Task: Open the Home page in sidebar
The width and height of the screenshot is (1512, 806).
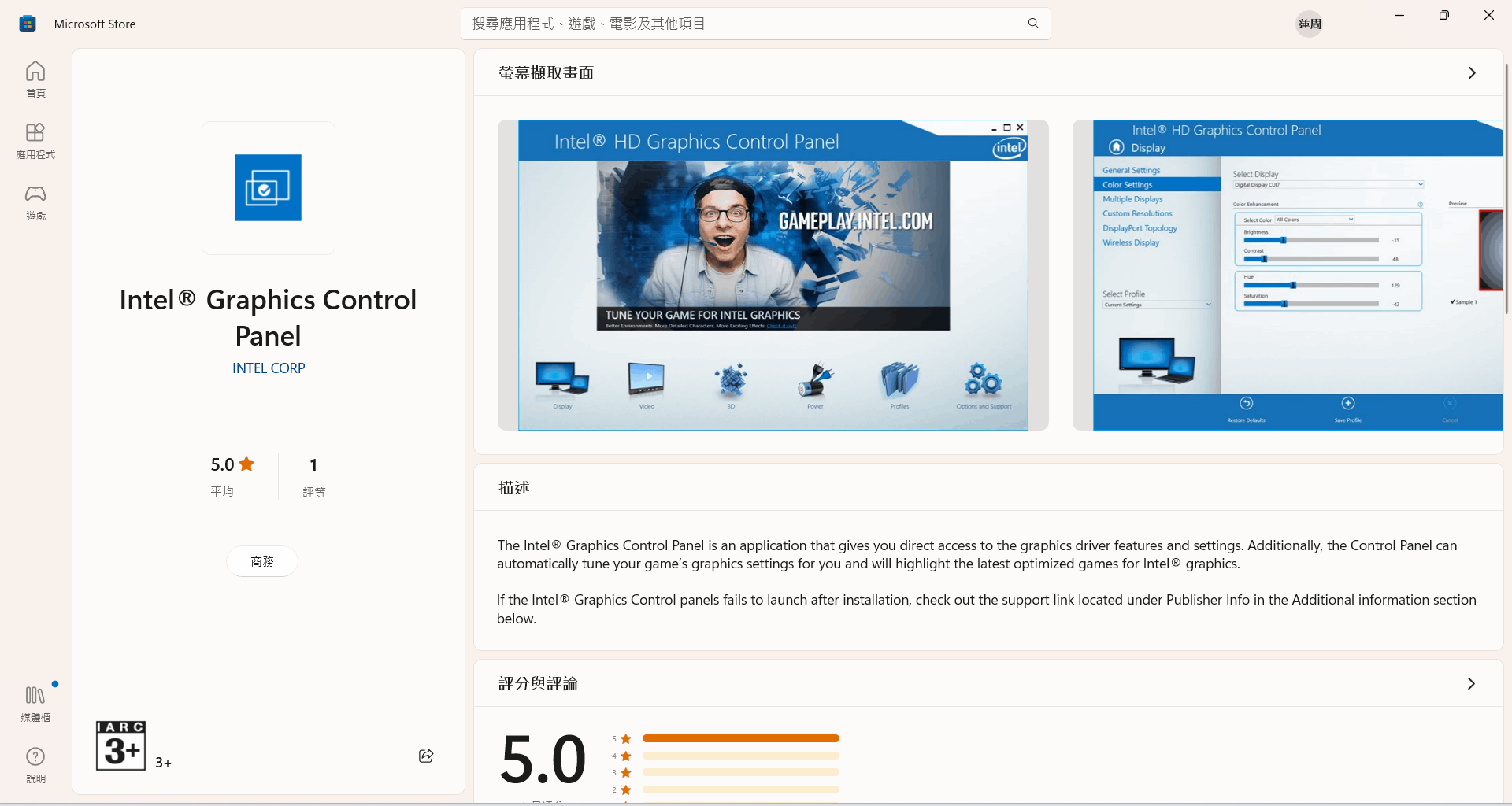Action: (35, 79)
